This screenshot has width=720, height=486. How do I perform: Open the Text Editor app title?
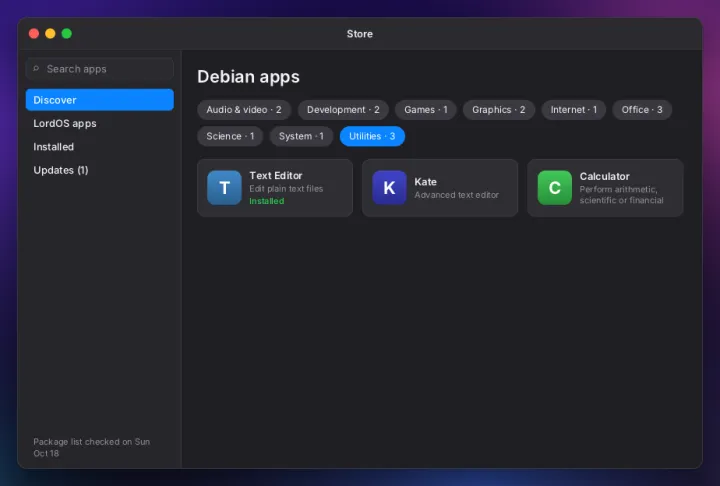[276, 175]
